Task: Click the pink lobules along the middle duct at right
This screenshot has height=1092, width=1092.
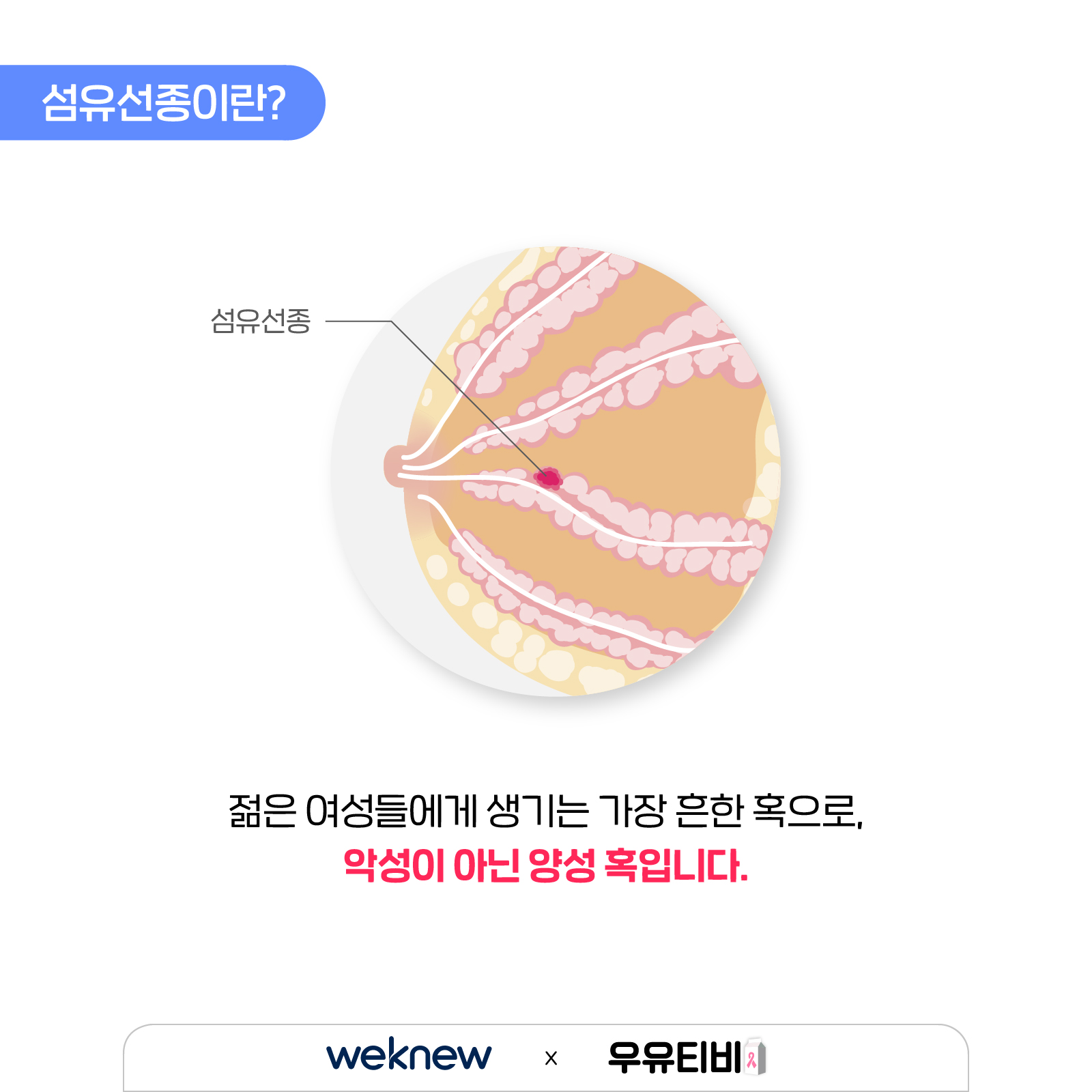Action: point(682,539)
